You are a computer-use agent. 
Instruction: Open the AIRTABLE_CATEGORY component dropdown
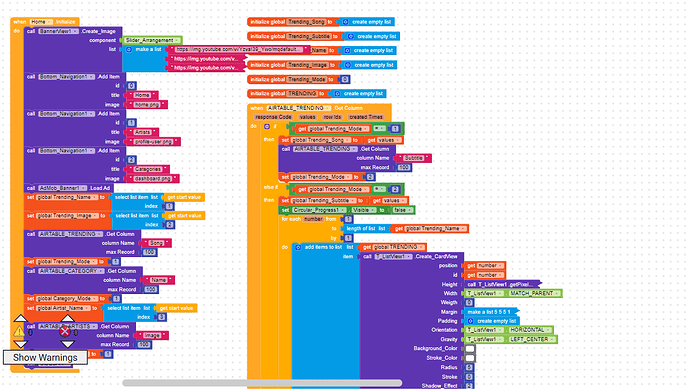tap(71, 271)
